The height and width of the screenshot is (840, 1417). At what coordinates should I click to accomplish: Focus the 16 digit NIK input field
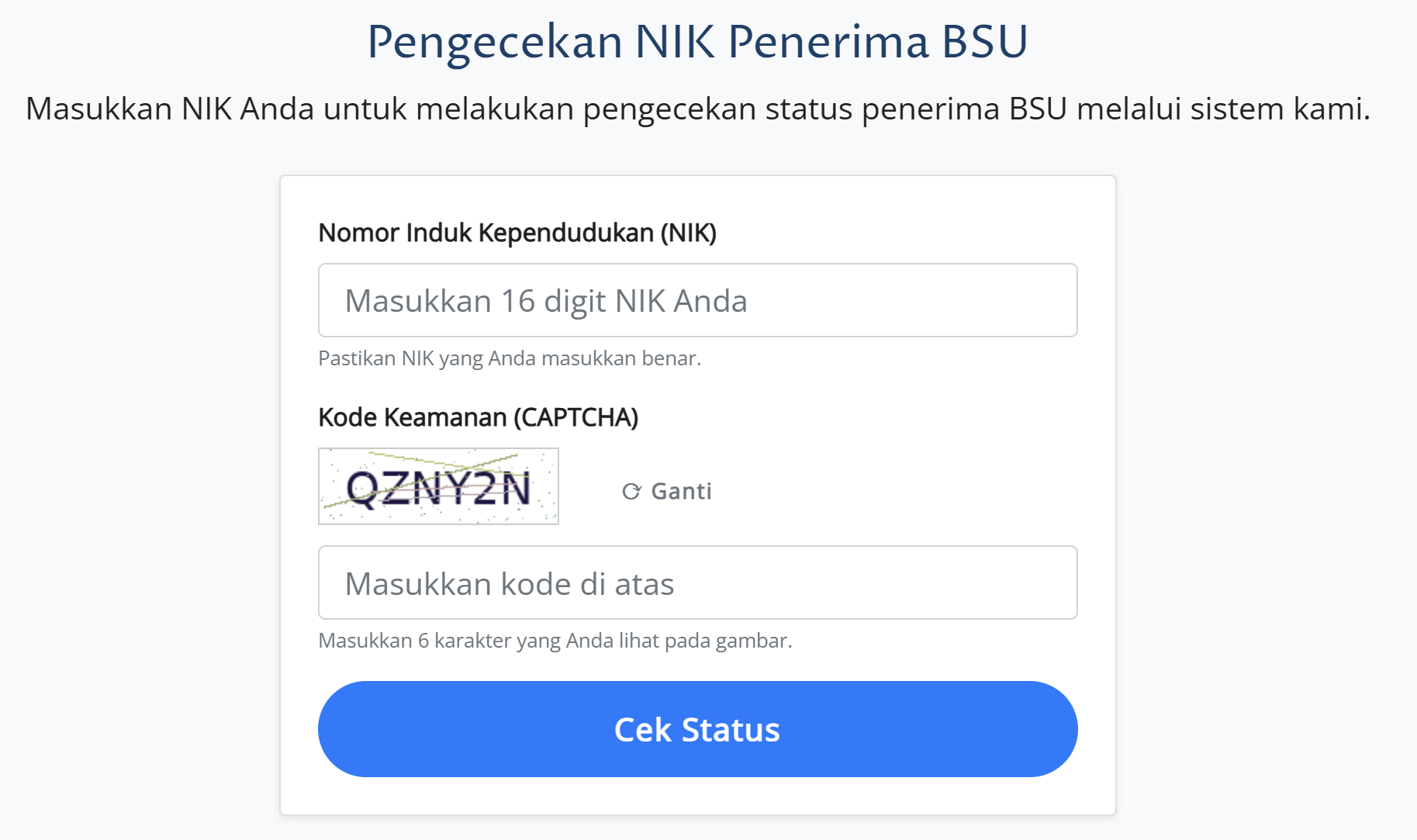click(x=697, y=300)
